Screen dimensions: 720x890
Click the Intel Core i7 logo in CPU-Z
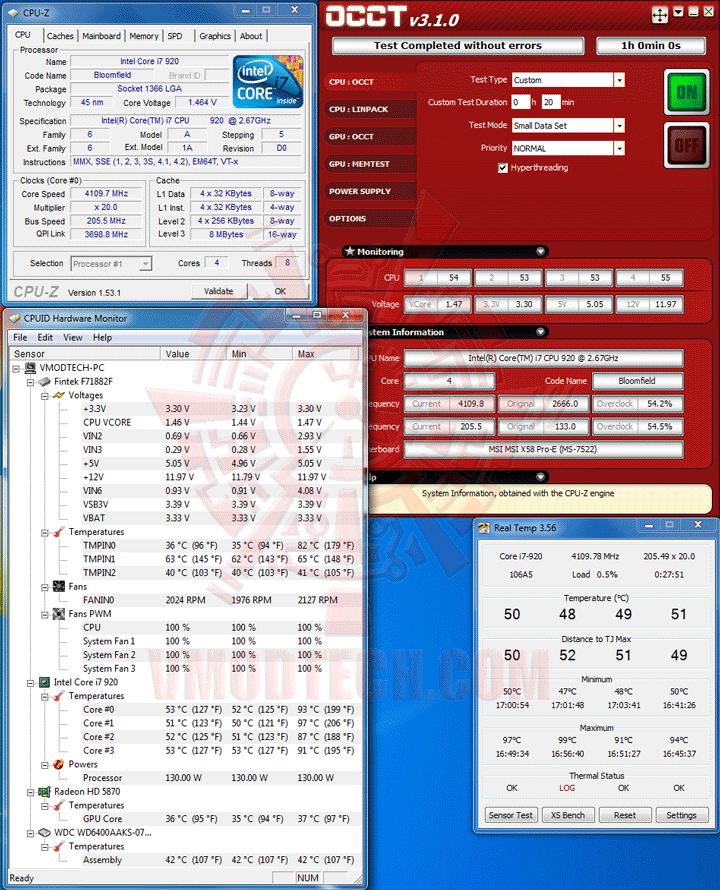pyautogui.click(x=268, y=82)
